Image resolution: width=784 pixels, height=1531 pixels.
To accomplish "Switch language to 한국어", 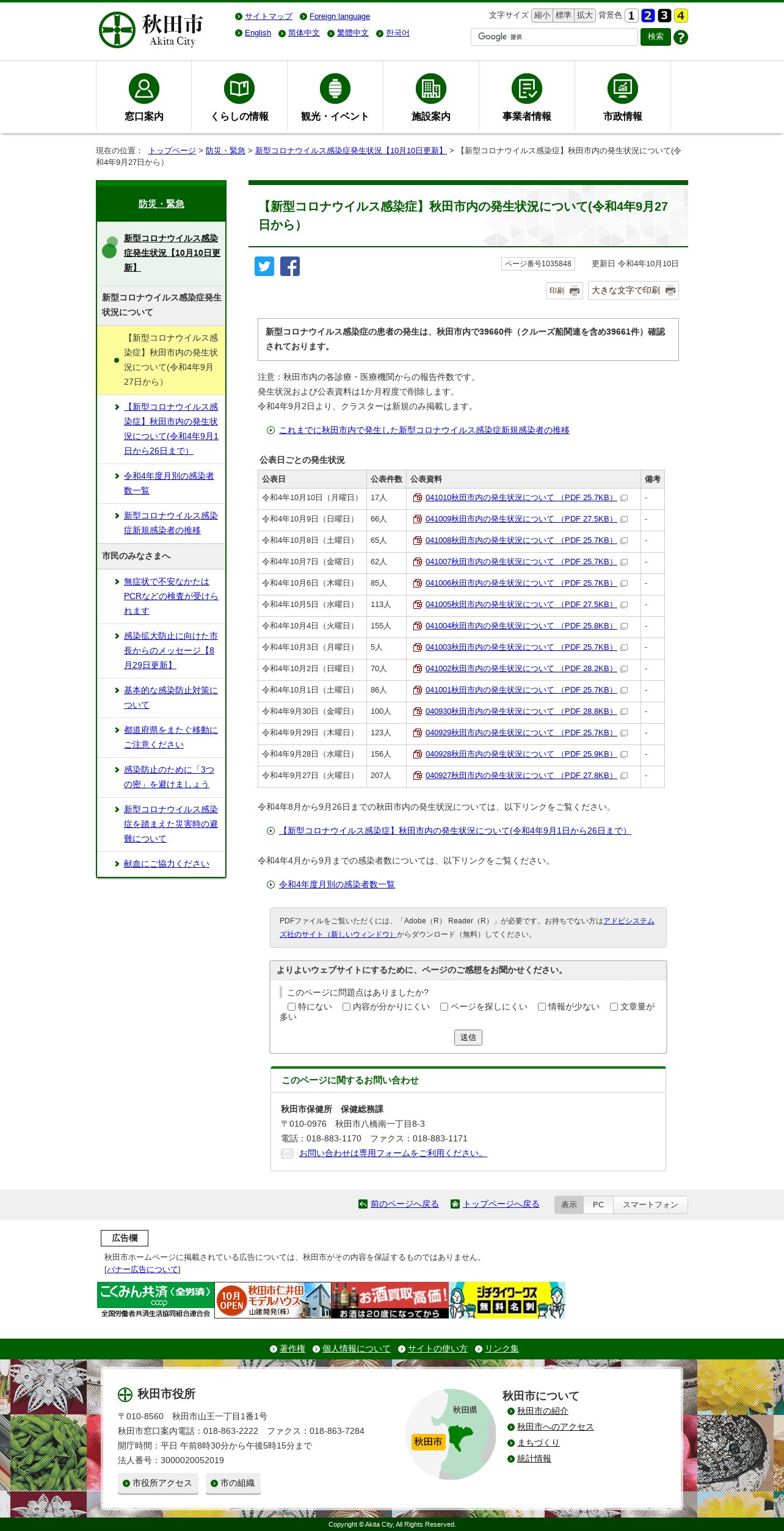I will 397,33.
